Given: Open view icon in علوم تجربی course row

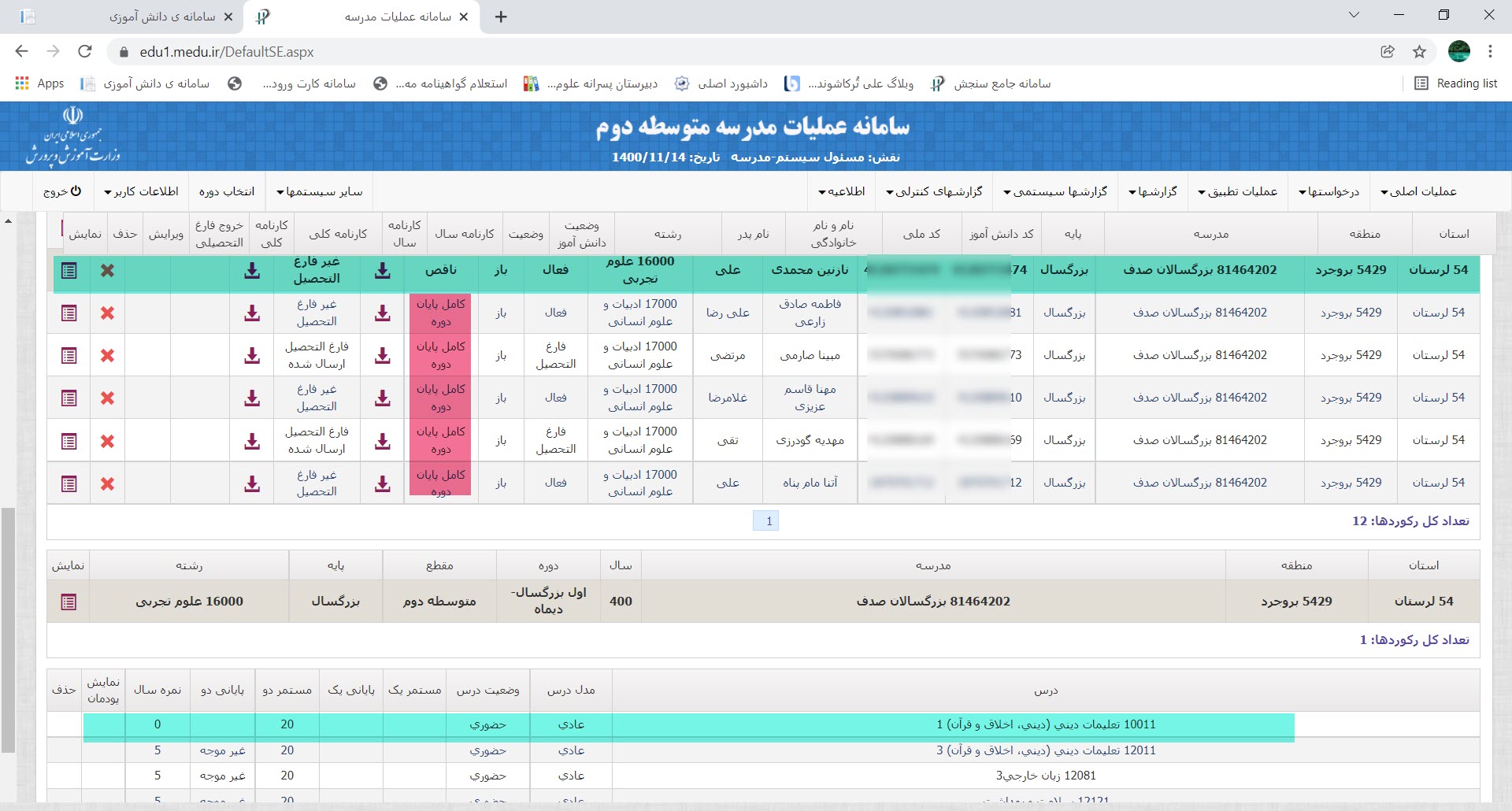Looking at the screenshot, I should 69,602.
